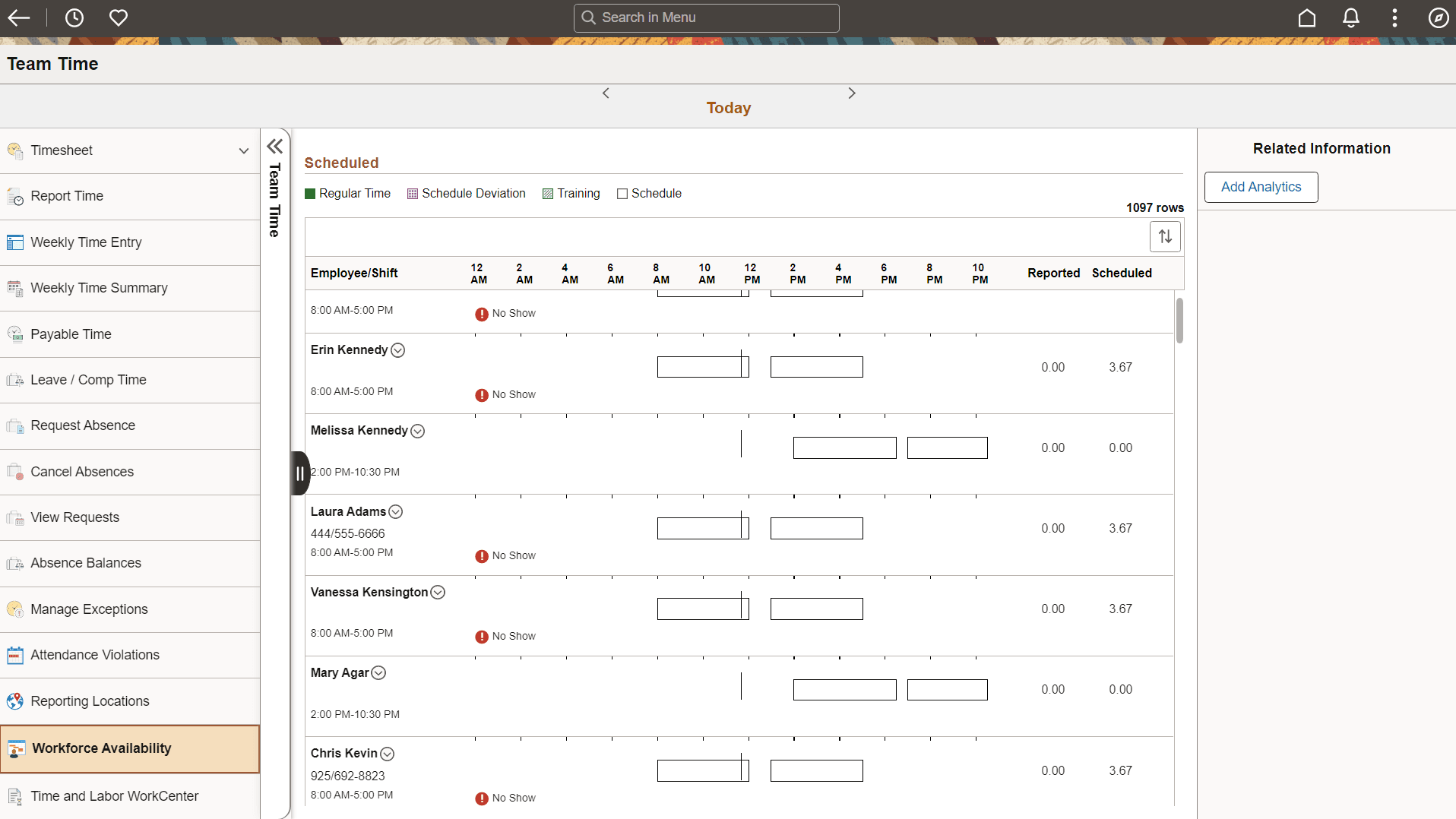Click the Attendance Violations calendar icon
This screenshot has height=819, width=1456.
15,655
